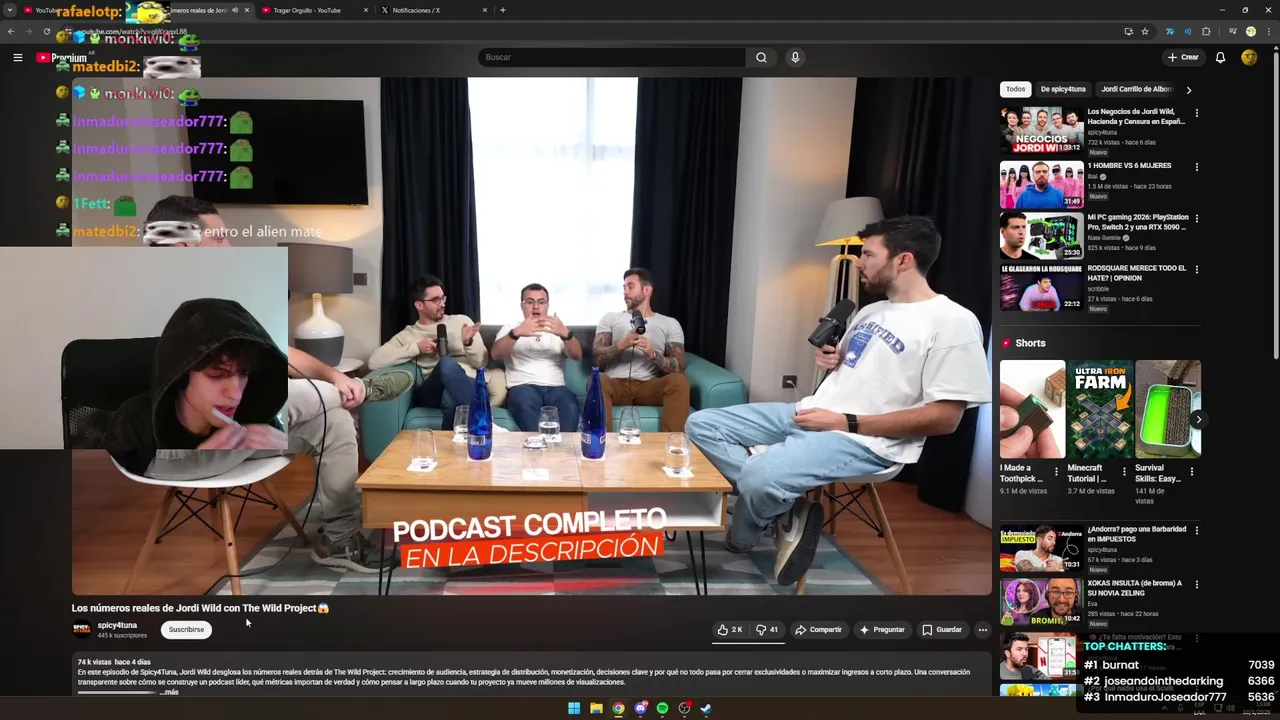Select the De spicy4tuna filter chip
The height and width of the screenshot is (720, 1280).
pos(1063,89)
